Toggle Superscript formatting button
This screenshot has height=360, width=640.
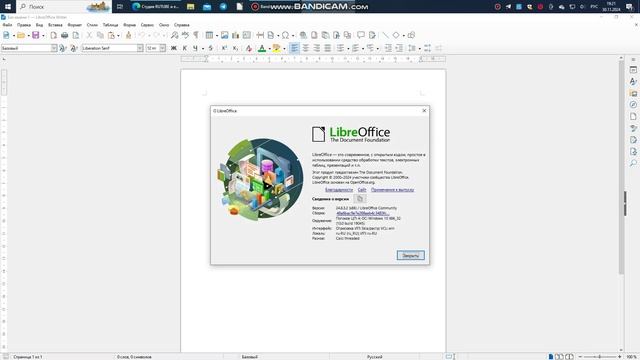pos(224,48)
